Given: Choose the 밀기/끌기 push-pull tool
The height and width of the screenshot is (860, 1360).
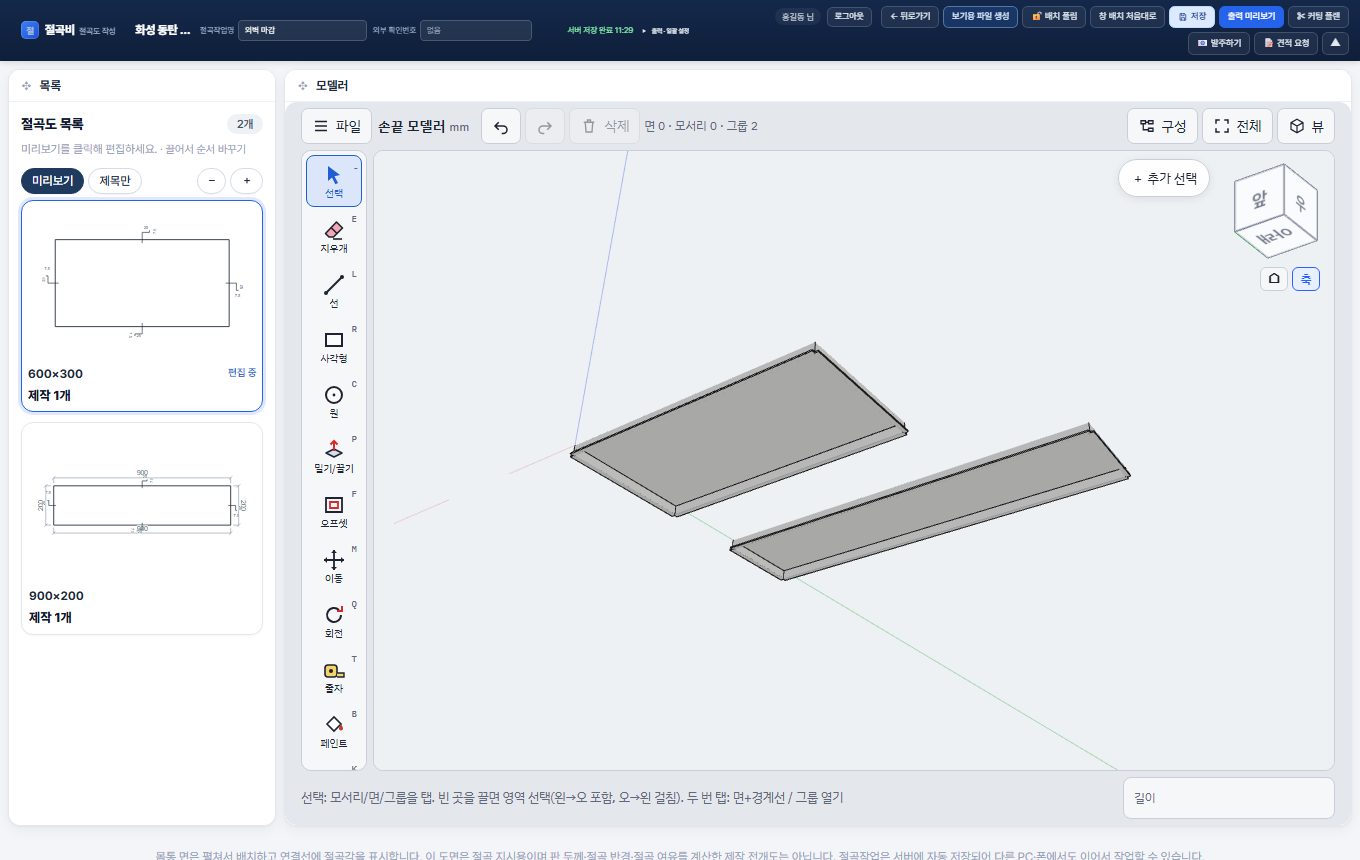Looking at the screenshot, I should tap(334, 456).
